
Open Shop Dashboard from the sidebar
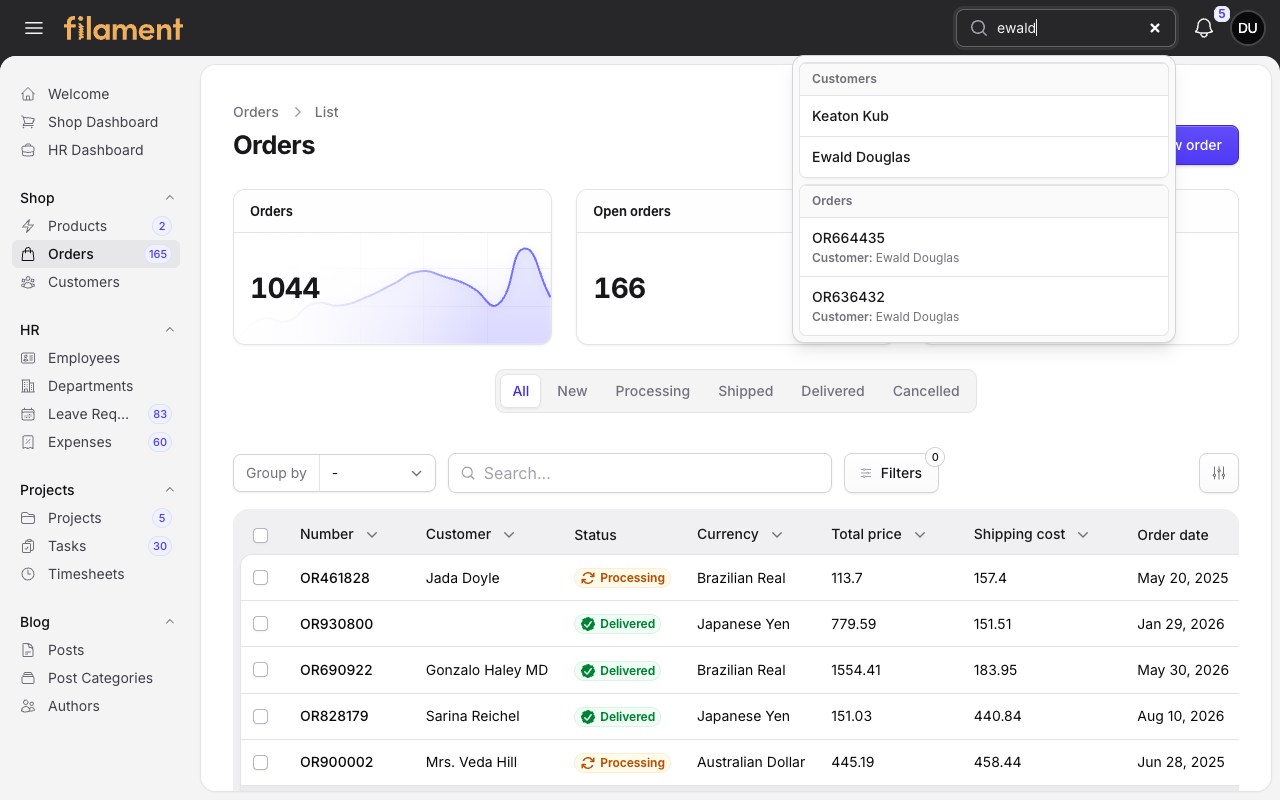point(96,122)
